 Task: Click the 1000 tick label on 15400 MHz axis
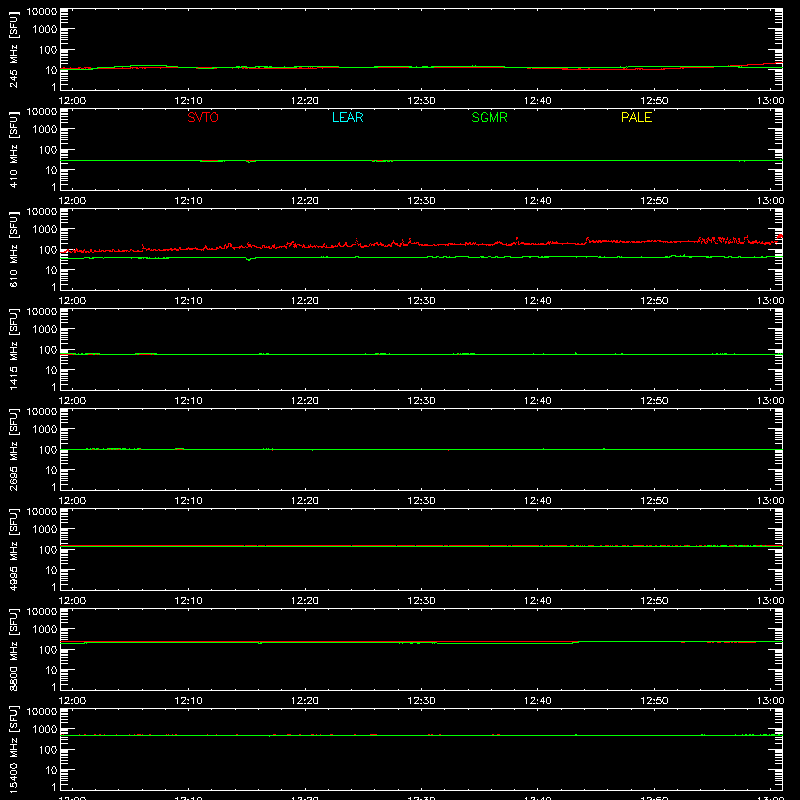tap(45, 730)
